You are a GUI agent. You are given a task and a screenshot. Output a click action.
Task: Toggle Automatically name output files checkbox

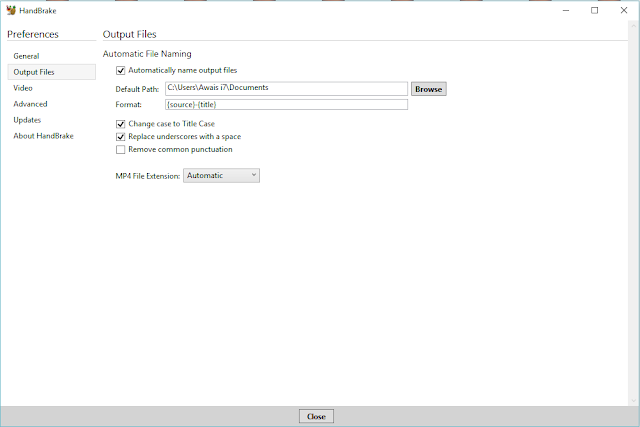coord(120,71)
